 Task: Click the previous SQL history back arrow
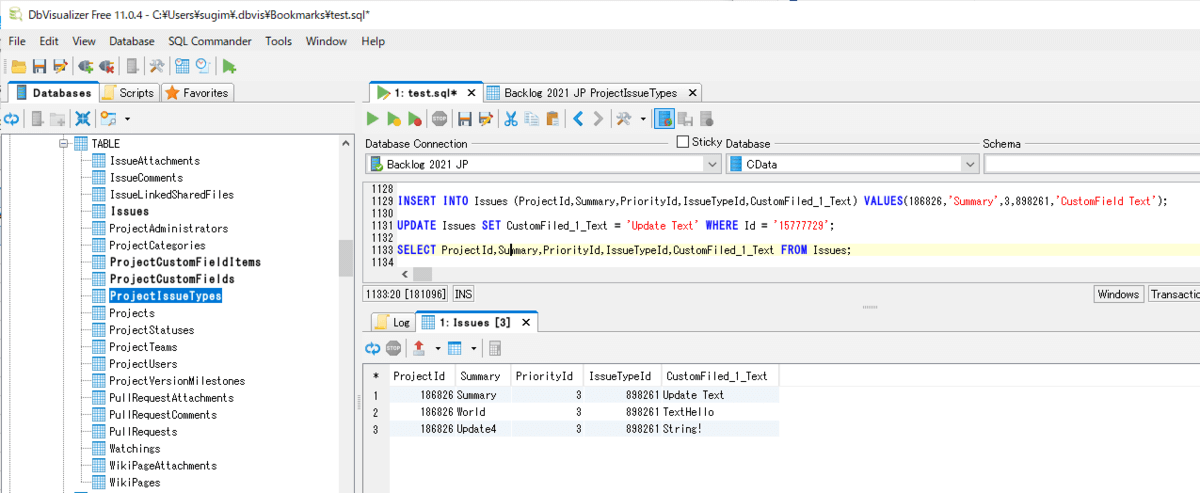(x=577, y=119)
